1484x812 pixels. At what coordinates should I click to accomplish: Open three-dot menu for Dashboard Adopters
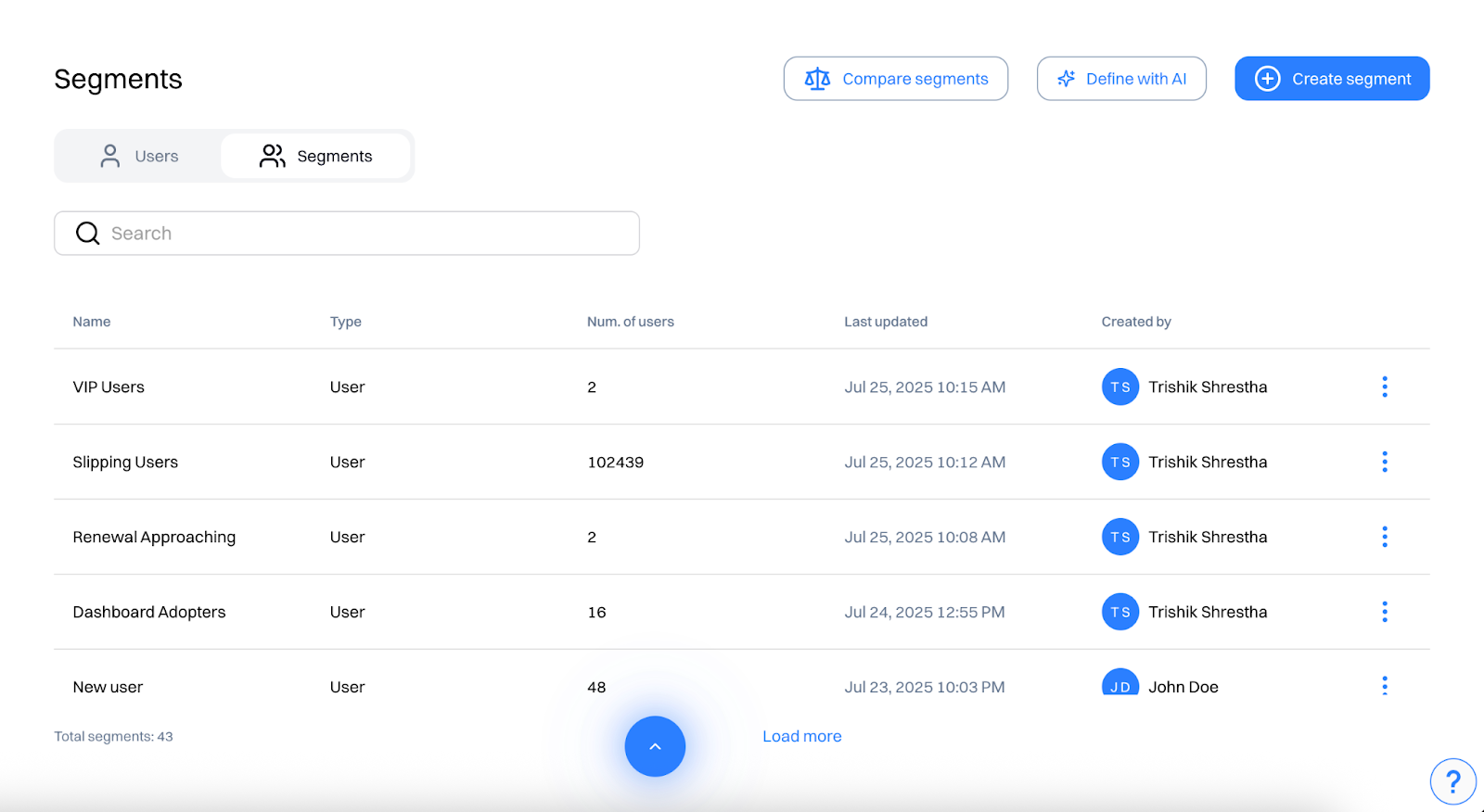(1385, 612)
